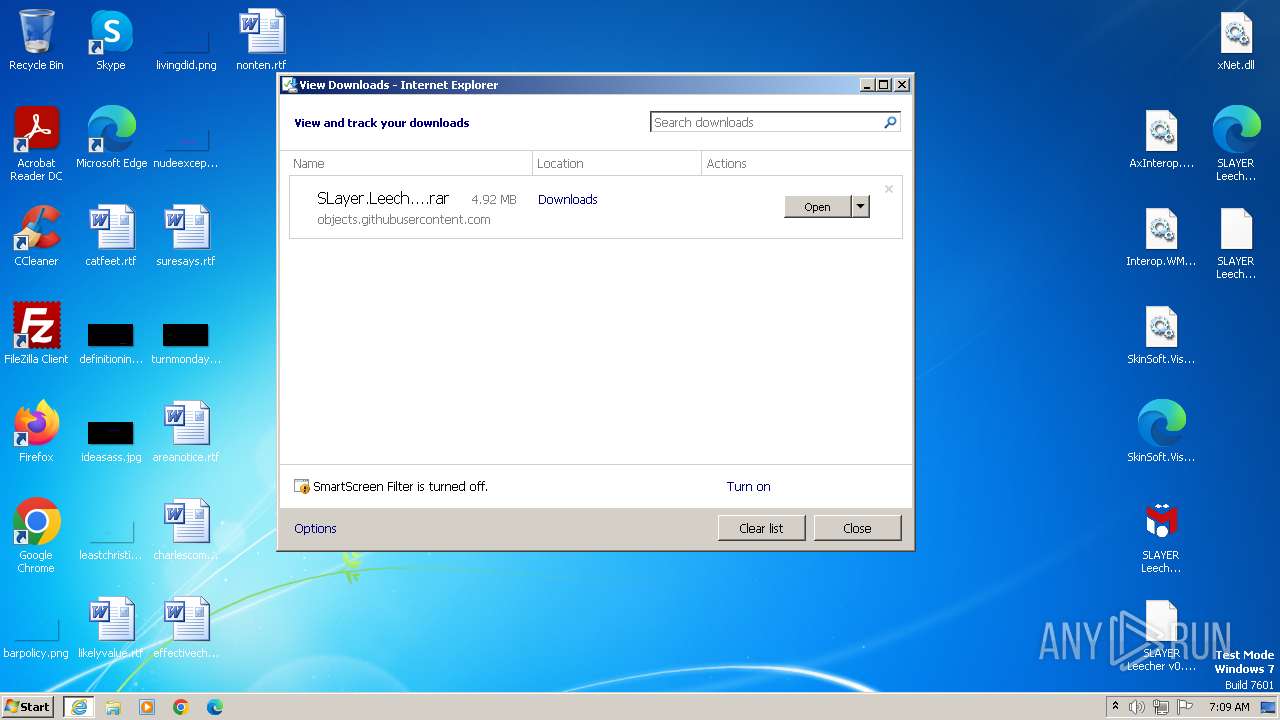The image size is (1280, 720).
Task: Open the Start menu
Action: (28, 707)
